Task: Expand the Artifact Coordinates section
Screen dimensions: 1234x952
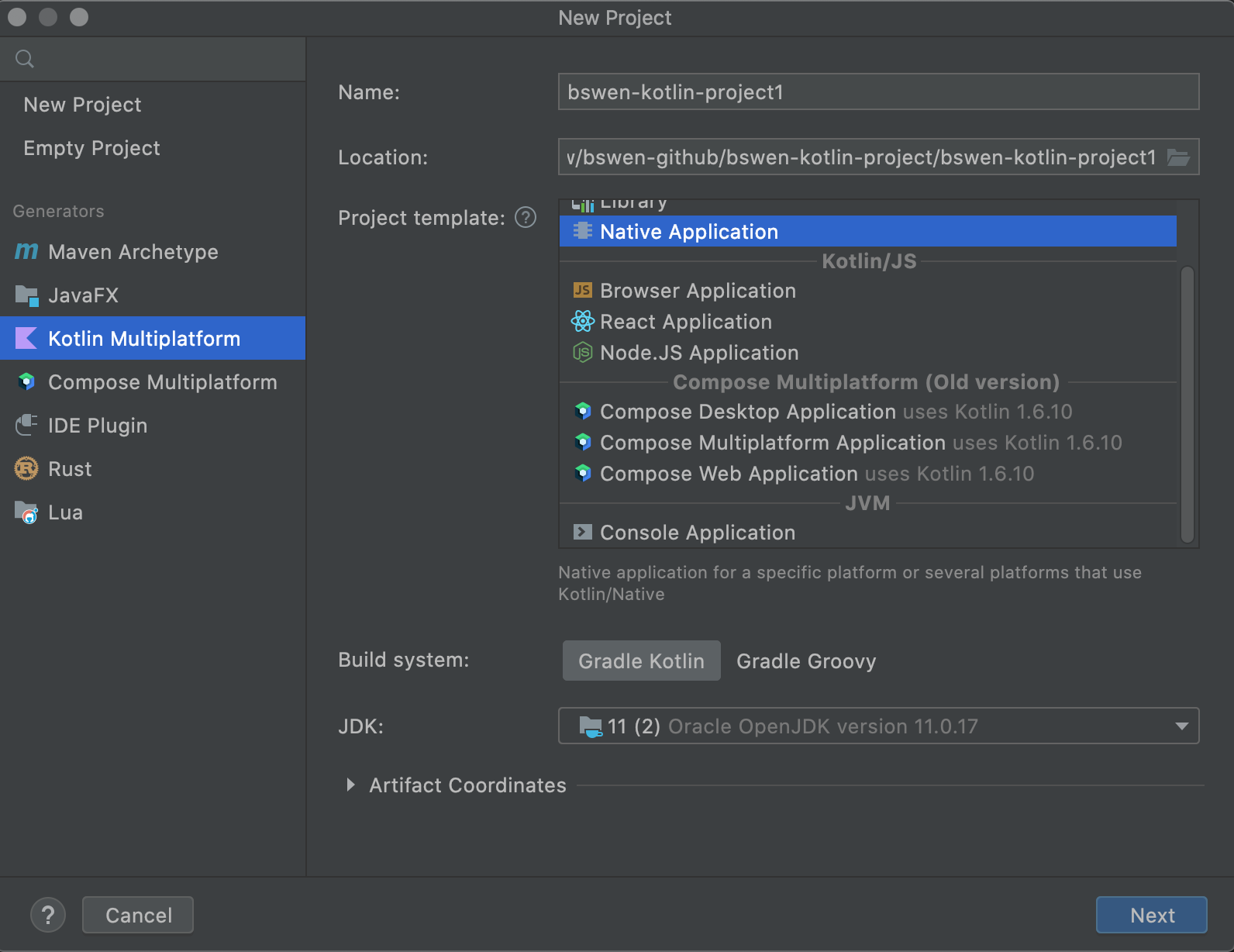Action: coord(351,785)
